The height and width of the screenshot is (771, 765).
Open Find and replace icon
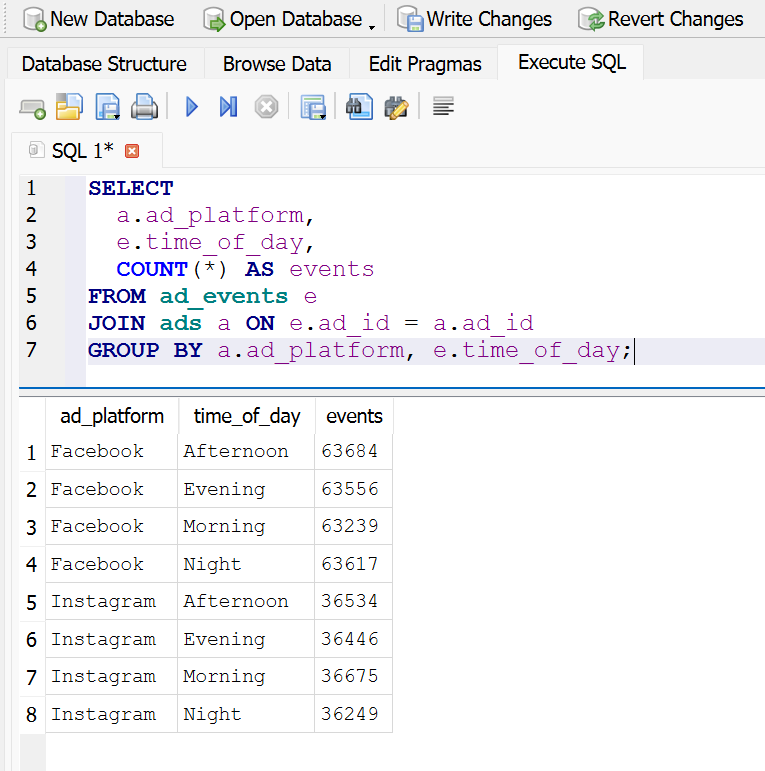(396, 107)
